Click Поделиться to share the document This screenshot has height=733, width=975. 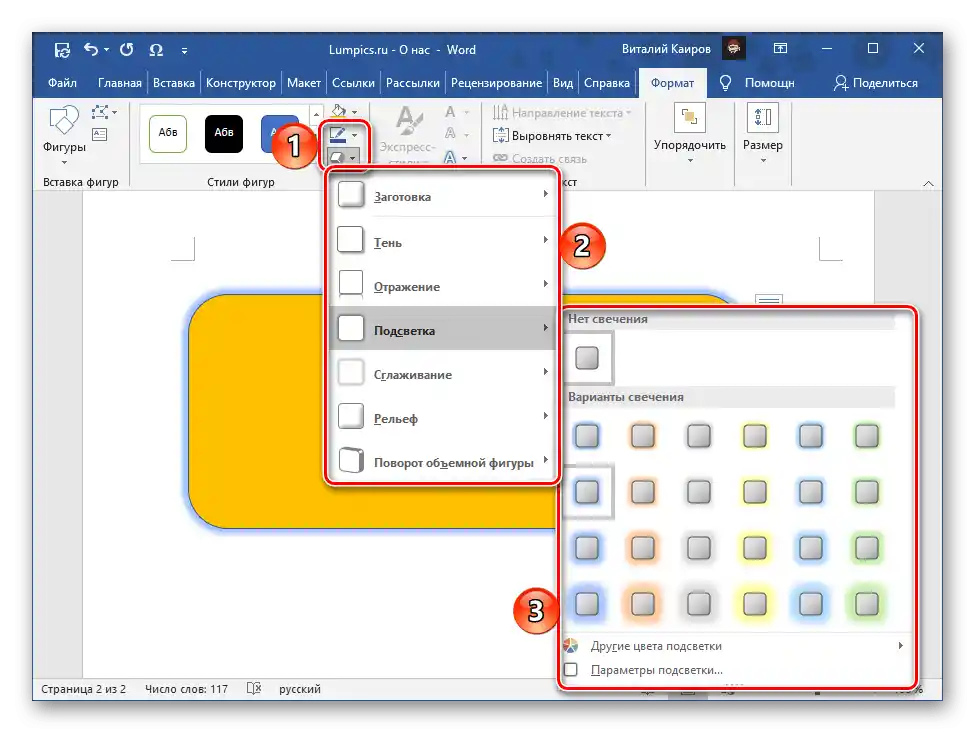(x=876, y=83)
